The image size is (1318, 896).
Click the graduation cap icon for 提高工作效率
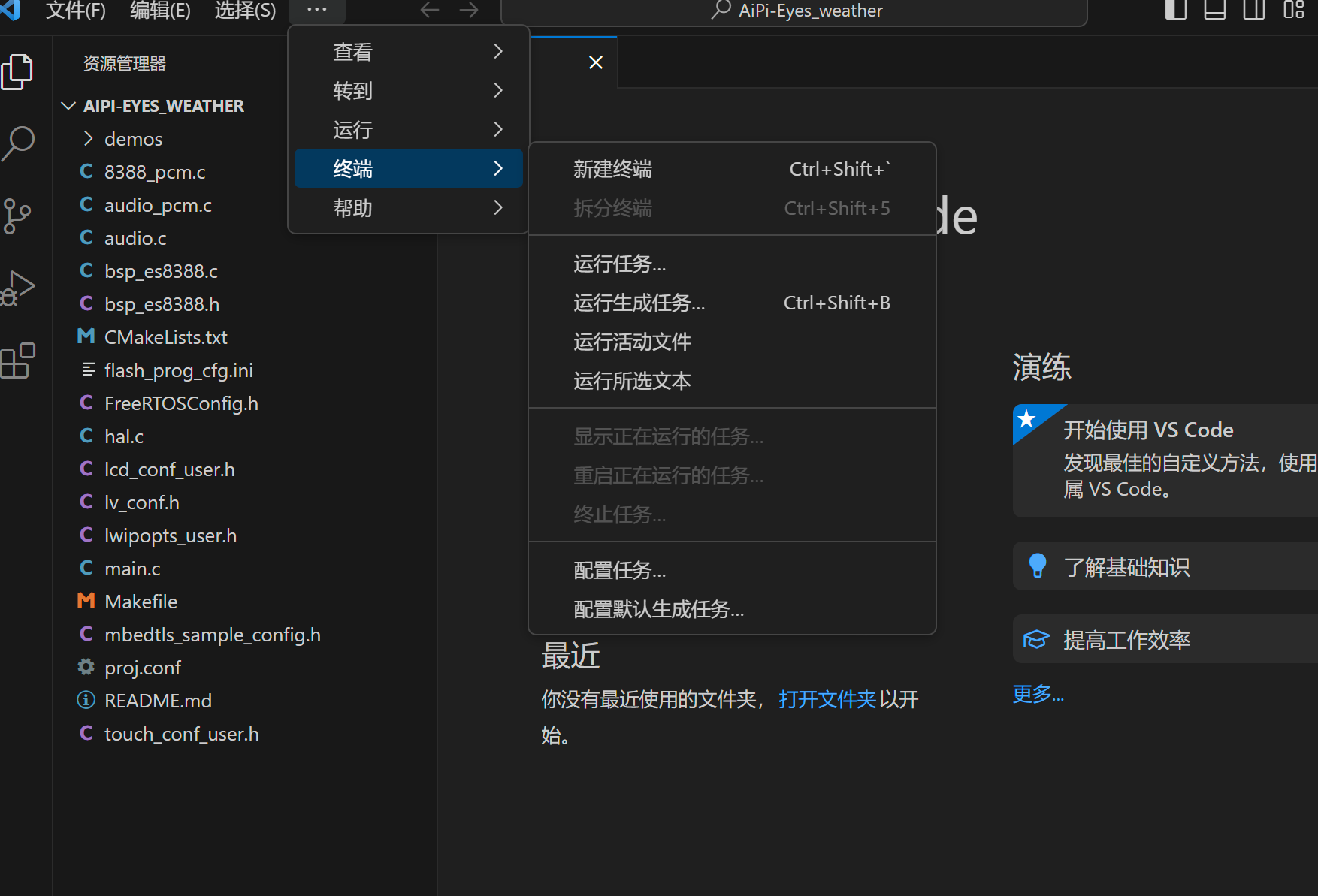tap(1036, 639)
